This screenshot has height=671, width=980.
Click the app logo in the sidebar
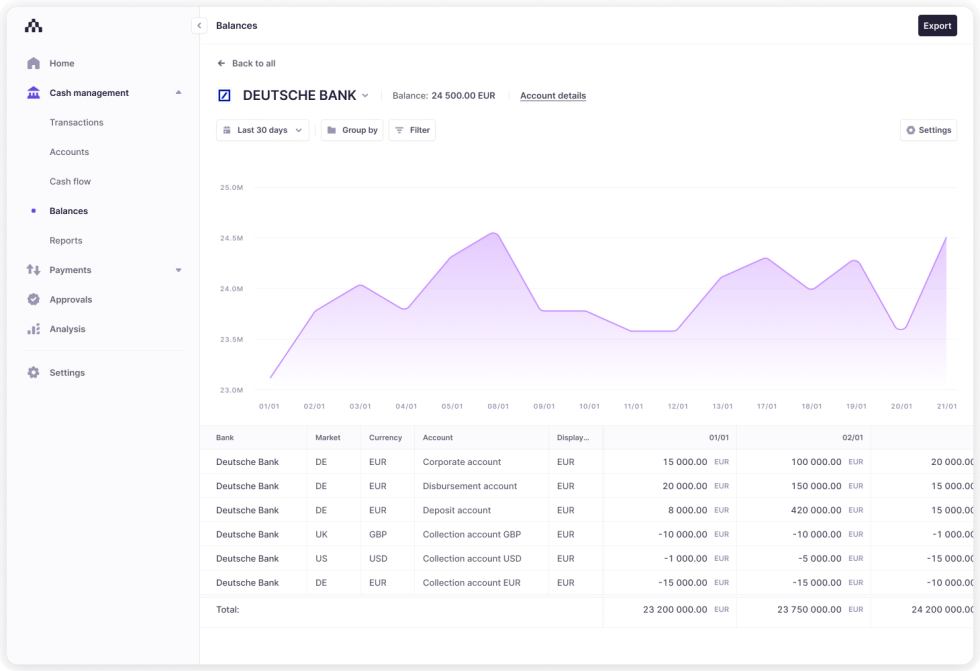[33, 26]
